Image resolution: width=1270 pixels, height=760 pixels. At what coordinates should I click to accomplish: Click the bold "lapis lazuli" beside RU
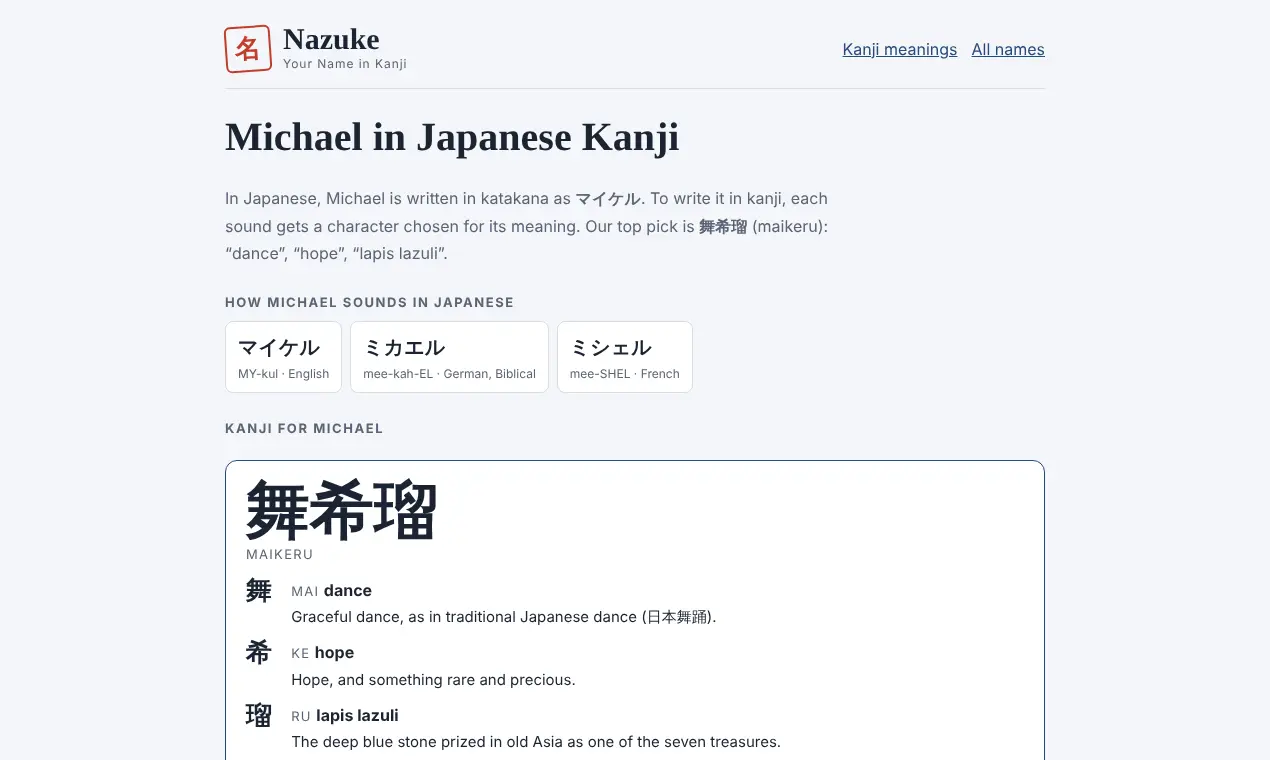[357, 716]
